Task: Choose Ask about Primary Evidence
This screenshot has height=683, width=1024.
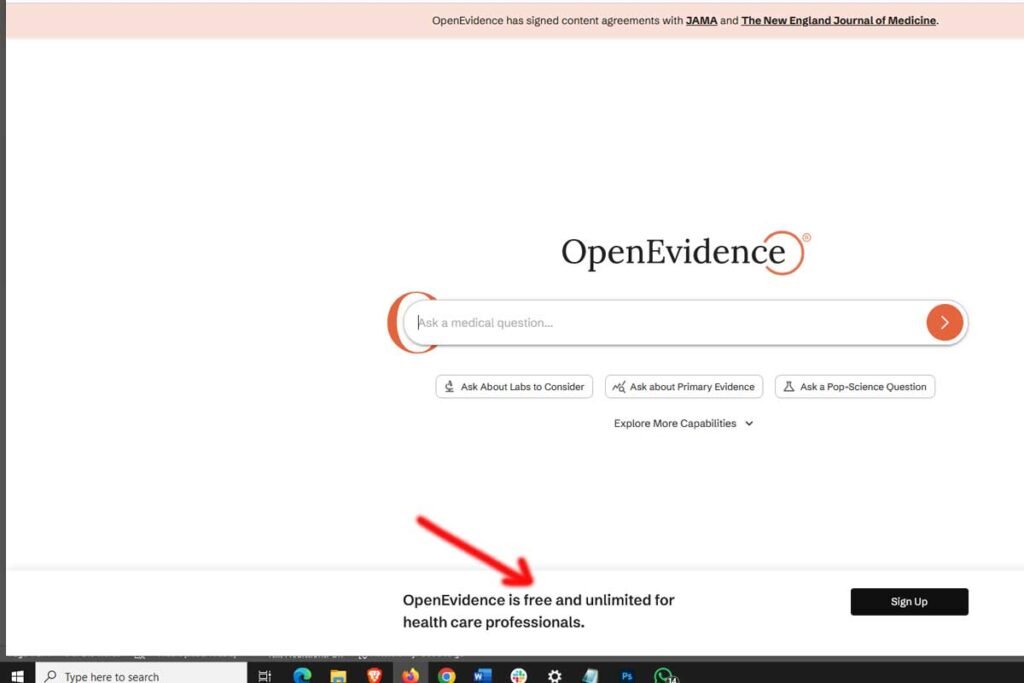Action: (x=684, y=387)
